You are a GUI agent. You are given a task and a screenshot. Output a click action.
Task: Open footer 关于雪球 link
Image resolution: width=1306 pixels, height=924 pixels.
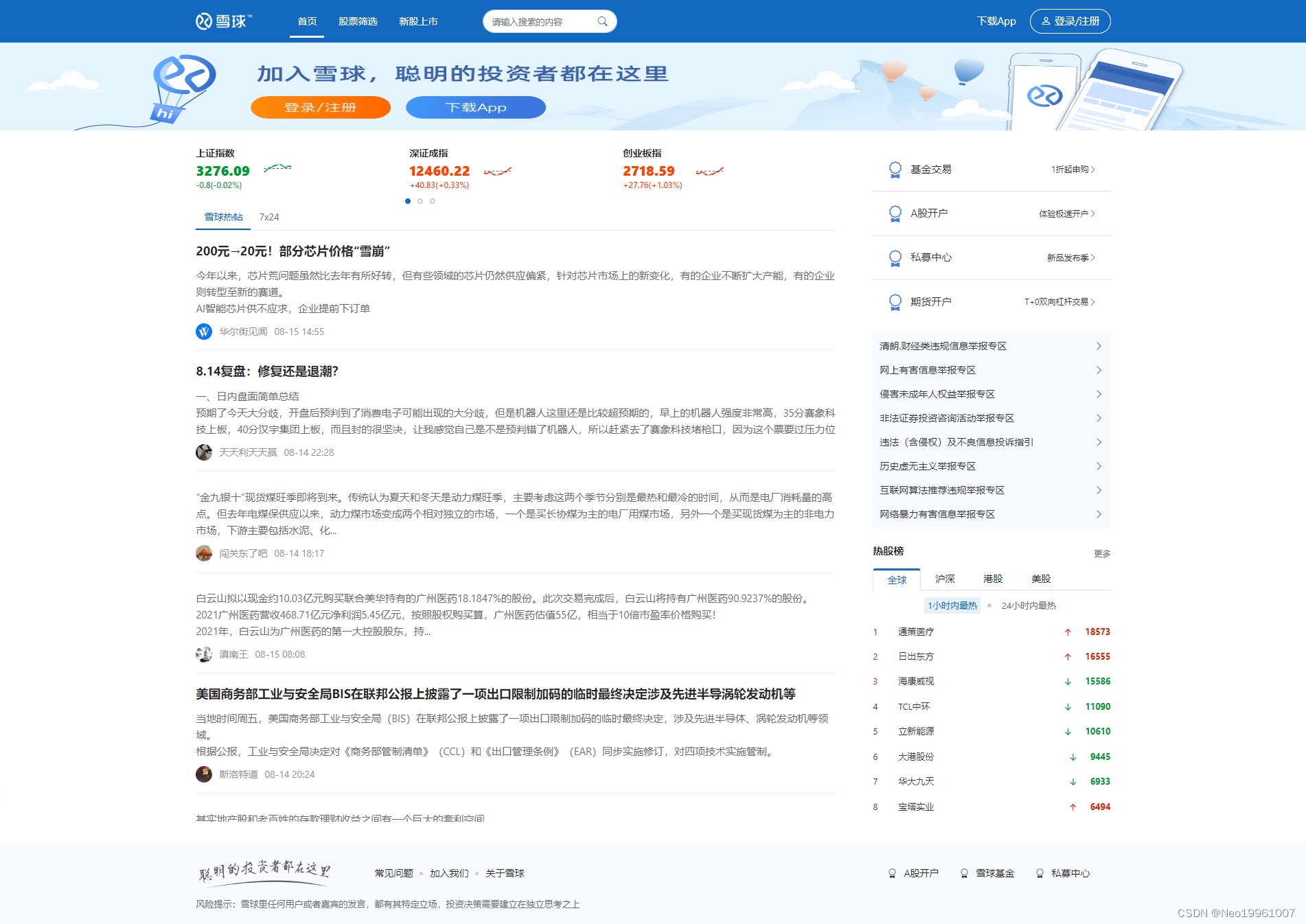pos(505,873)
